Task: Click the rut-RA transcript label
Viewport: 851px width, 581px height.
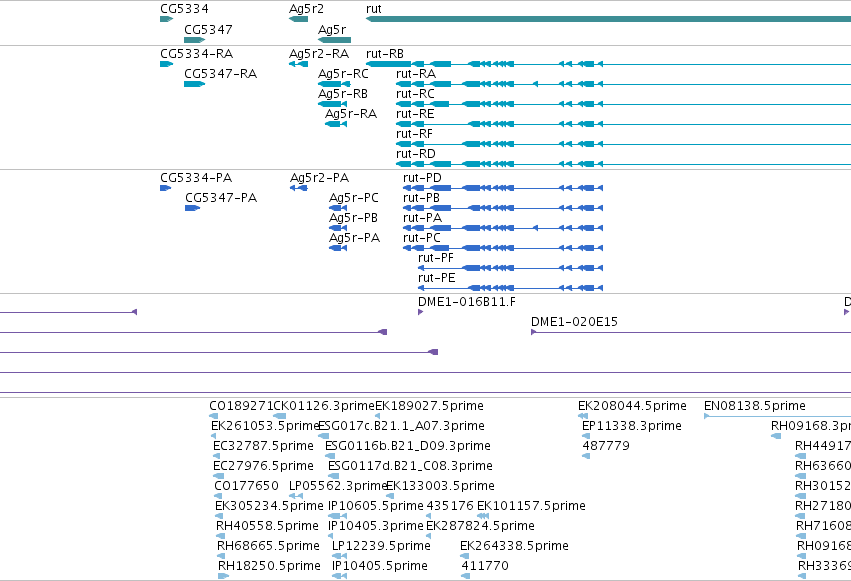Action: pos(416,74)
